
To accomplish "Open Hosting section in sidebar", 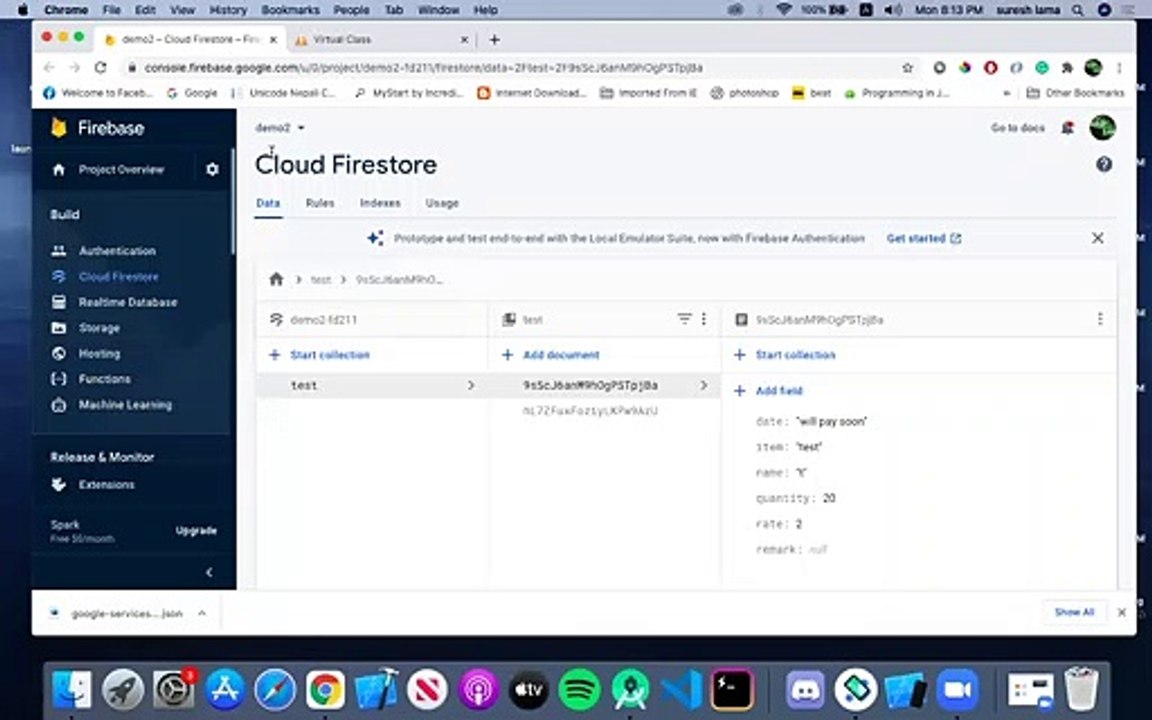I will coord(99,353).
